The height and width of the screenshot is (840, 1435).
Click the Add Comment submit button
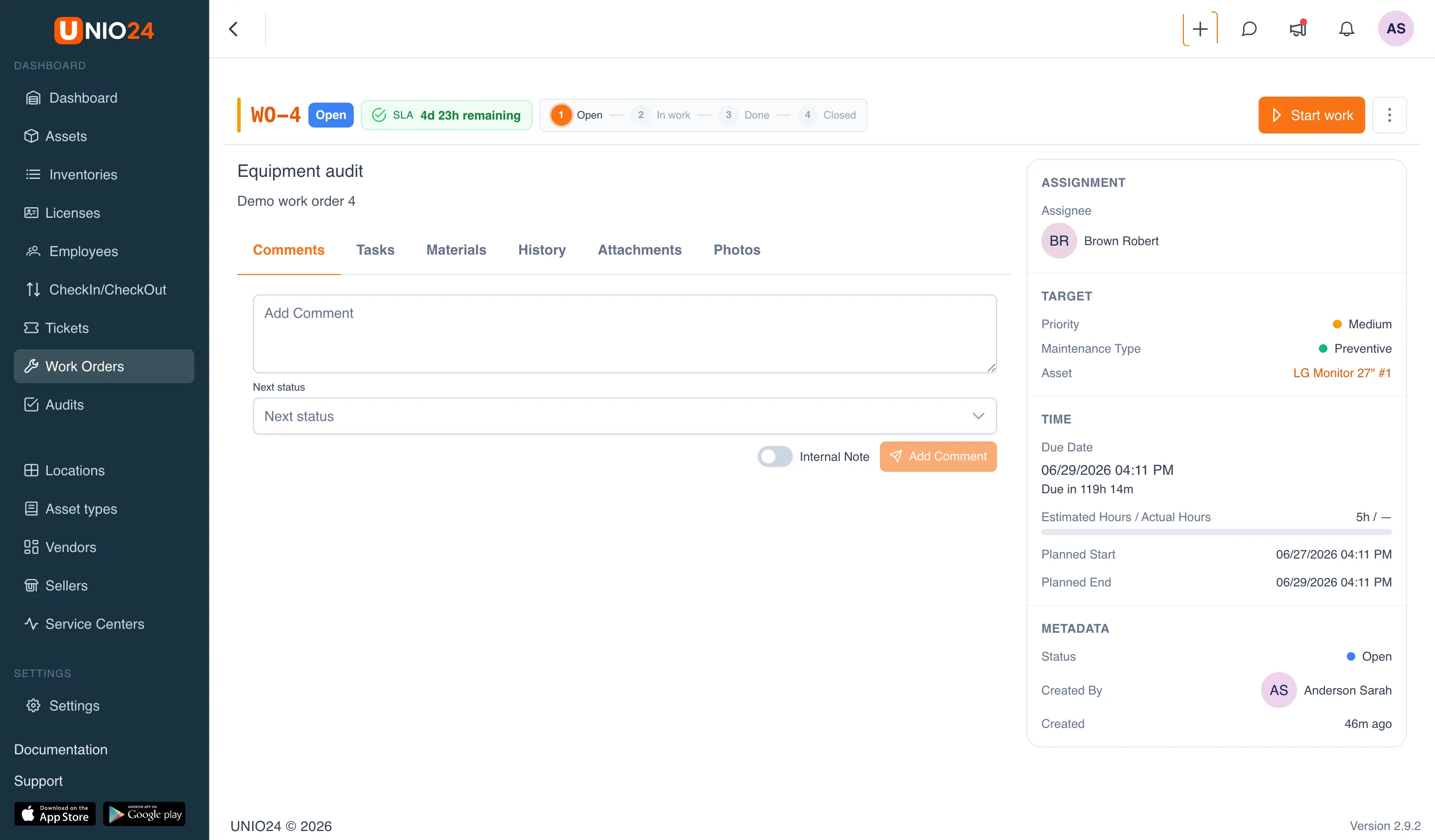click(x=938, y=457)
